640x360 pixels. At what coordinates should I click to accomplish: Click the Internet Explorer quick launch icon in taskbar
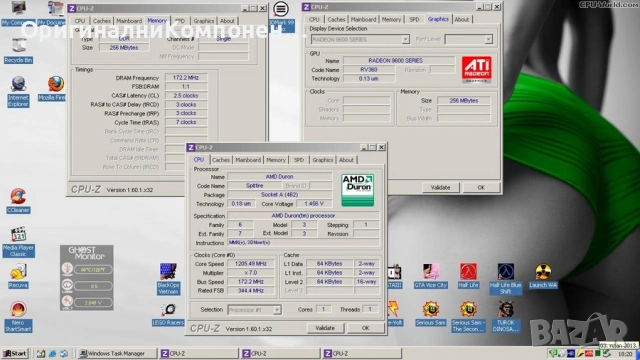[x=52, y=354]
